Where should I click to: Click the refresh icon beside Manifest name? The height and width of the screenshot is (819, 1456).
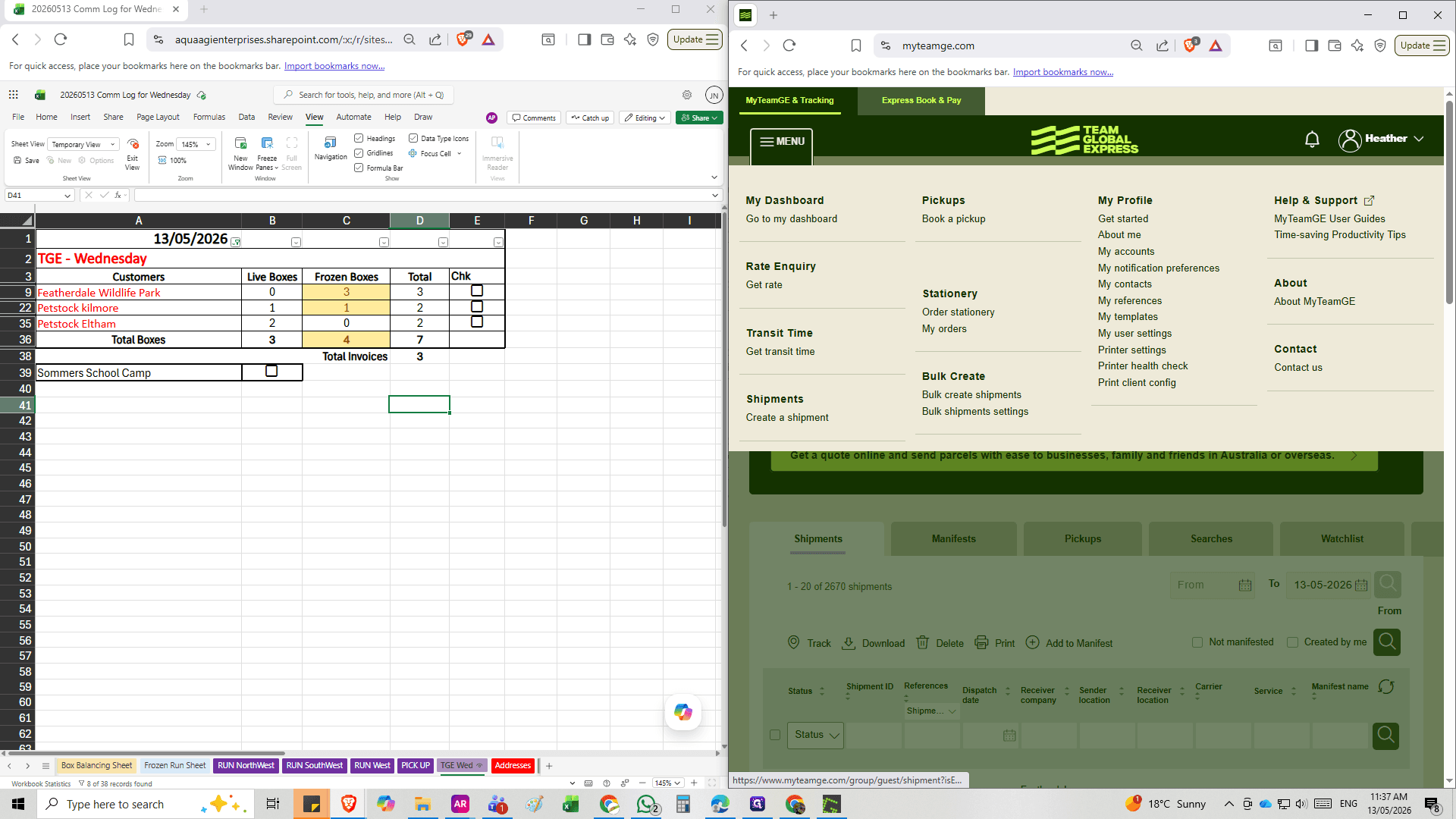click(x=1386, y=686)
